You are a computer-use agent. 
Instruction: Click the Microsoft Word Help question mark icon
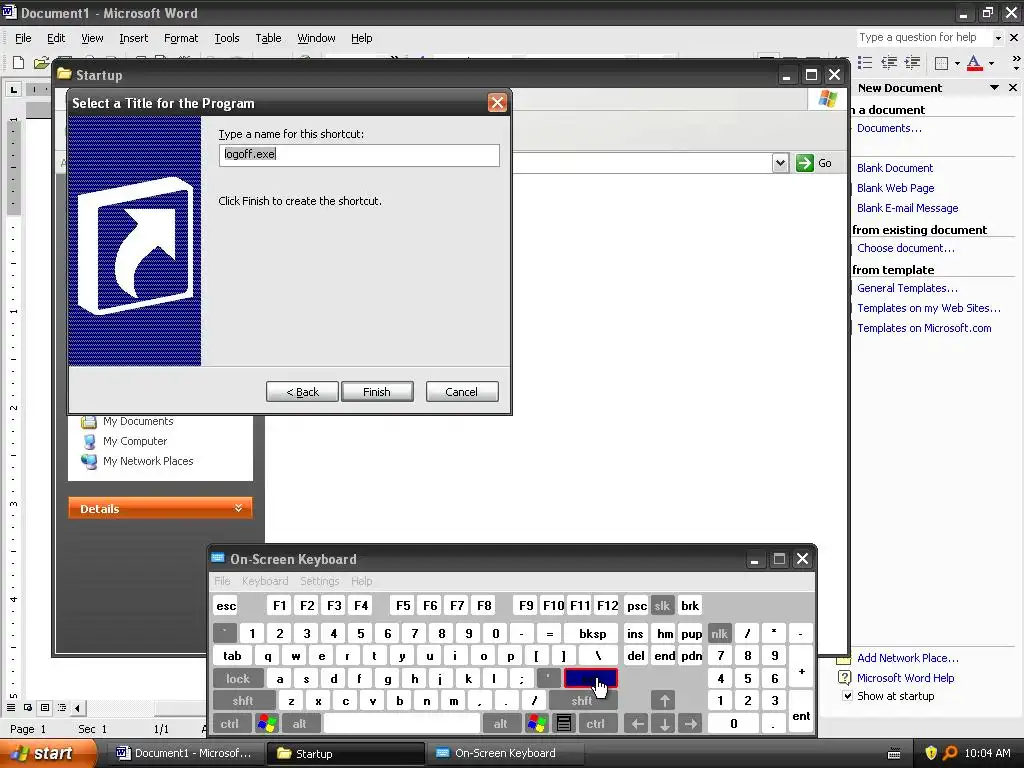pos(844,677)
